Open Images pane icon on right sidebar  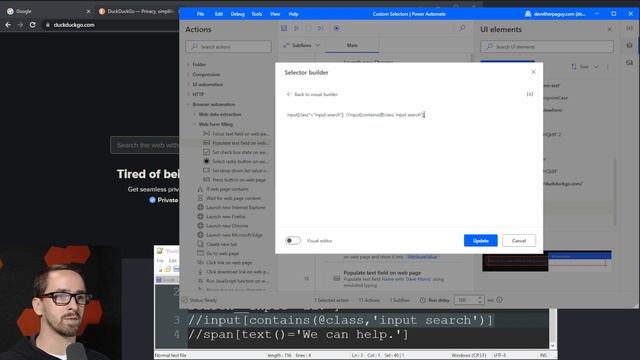(x=629, y=62)
